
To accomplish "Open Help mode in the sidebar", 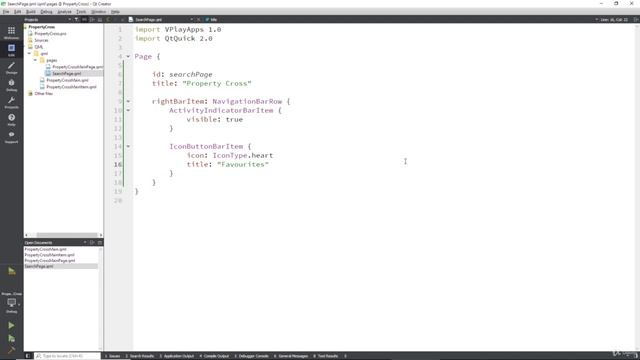I will [x=11, y=120].
